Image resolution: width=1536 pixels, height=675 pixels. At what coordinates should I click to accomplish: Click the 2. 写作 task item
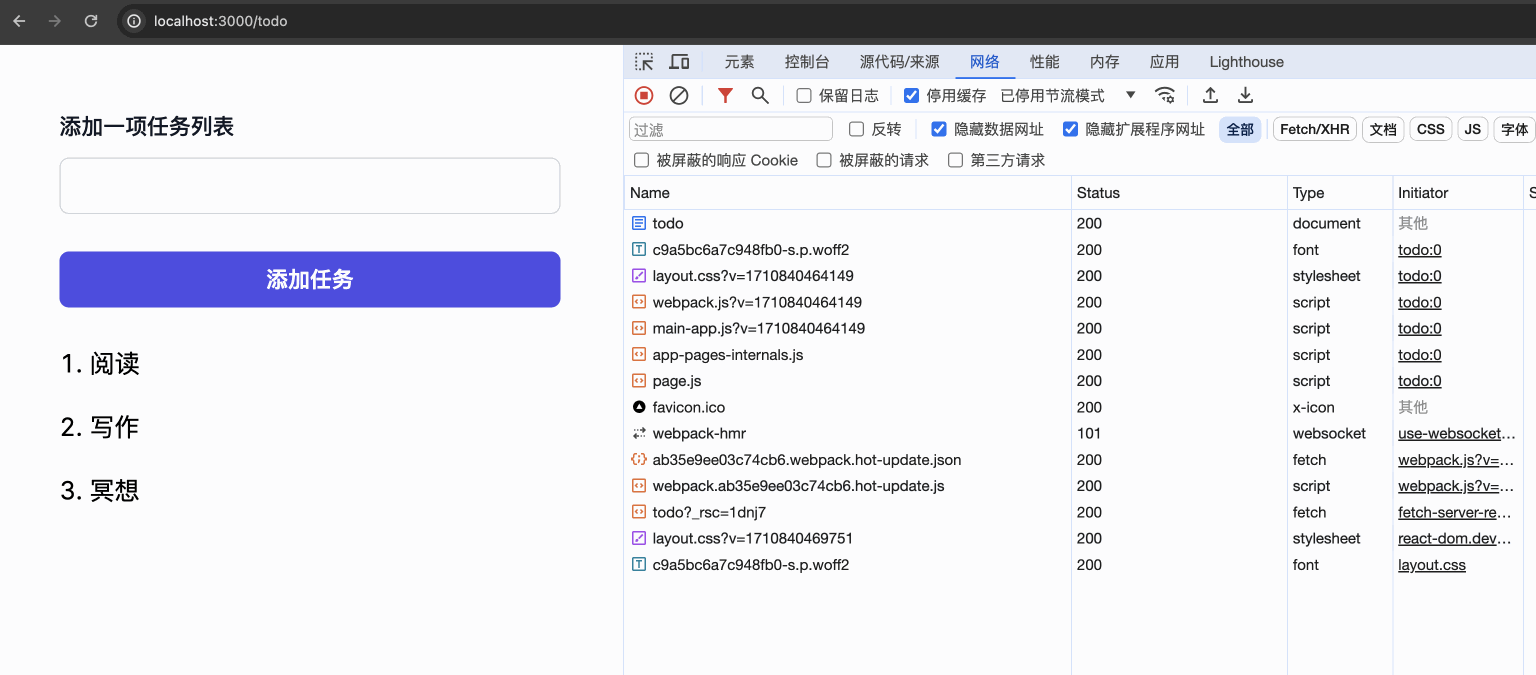coord(100,427)
